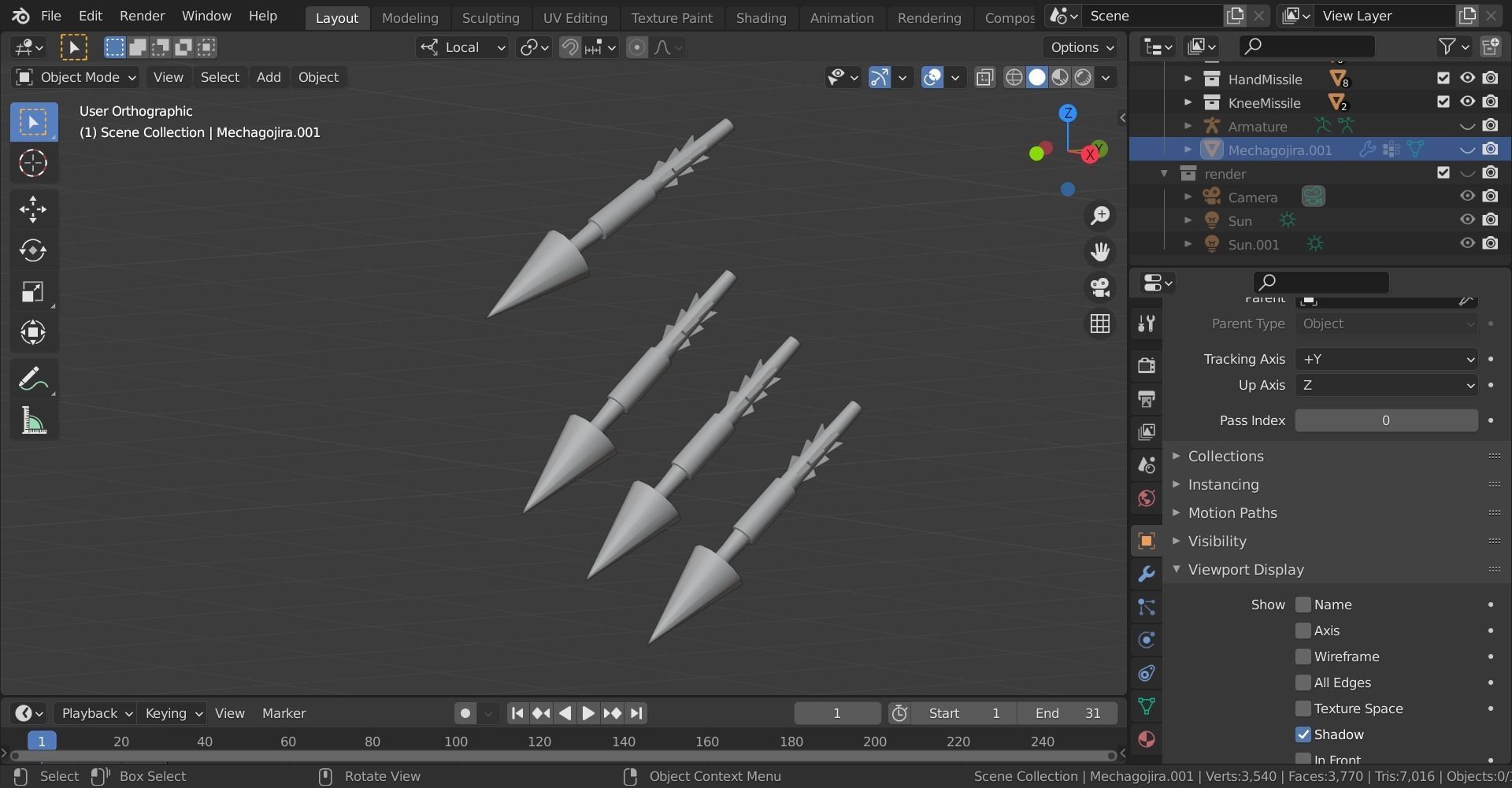
Task: Switch to the Modeling workspace tab
Action: coord(409,17)
